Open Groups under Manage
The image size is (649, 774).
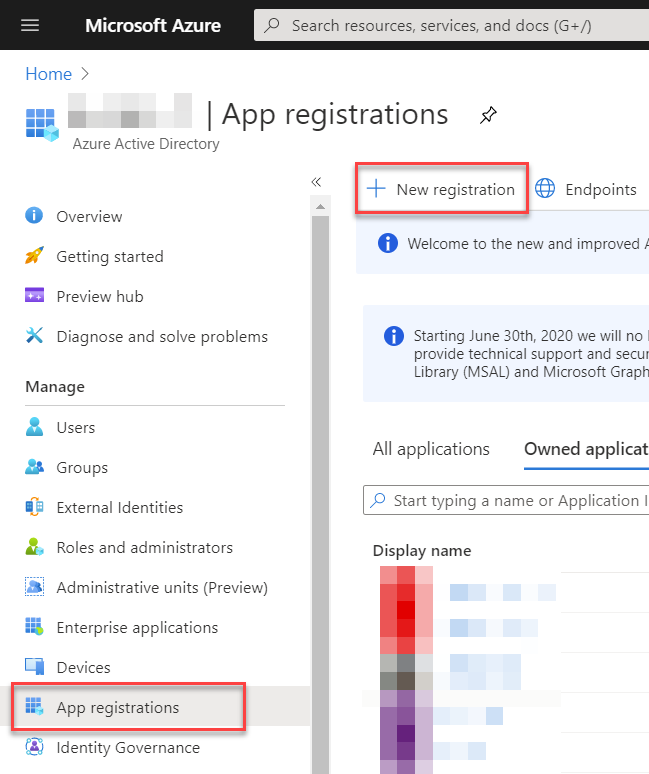[82, 467]
